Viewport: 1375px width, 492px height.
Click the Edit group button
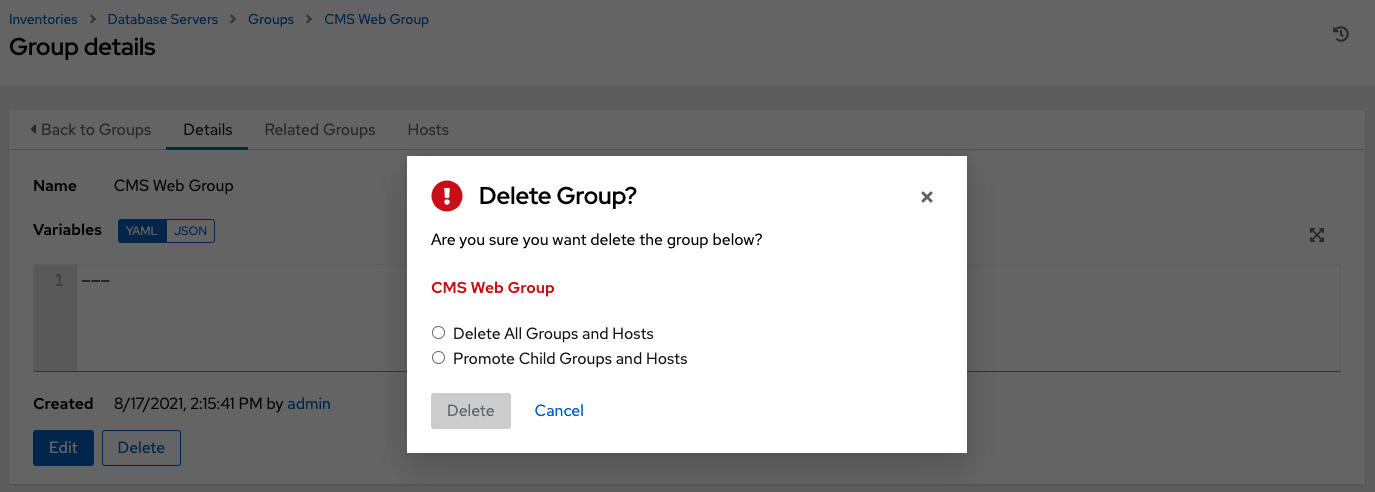[x=63, y=448]
